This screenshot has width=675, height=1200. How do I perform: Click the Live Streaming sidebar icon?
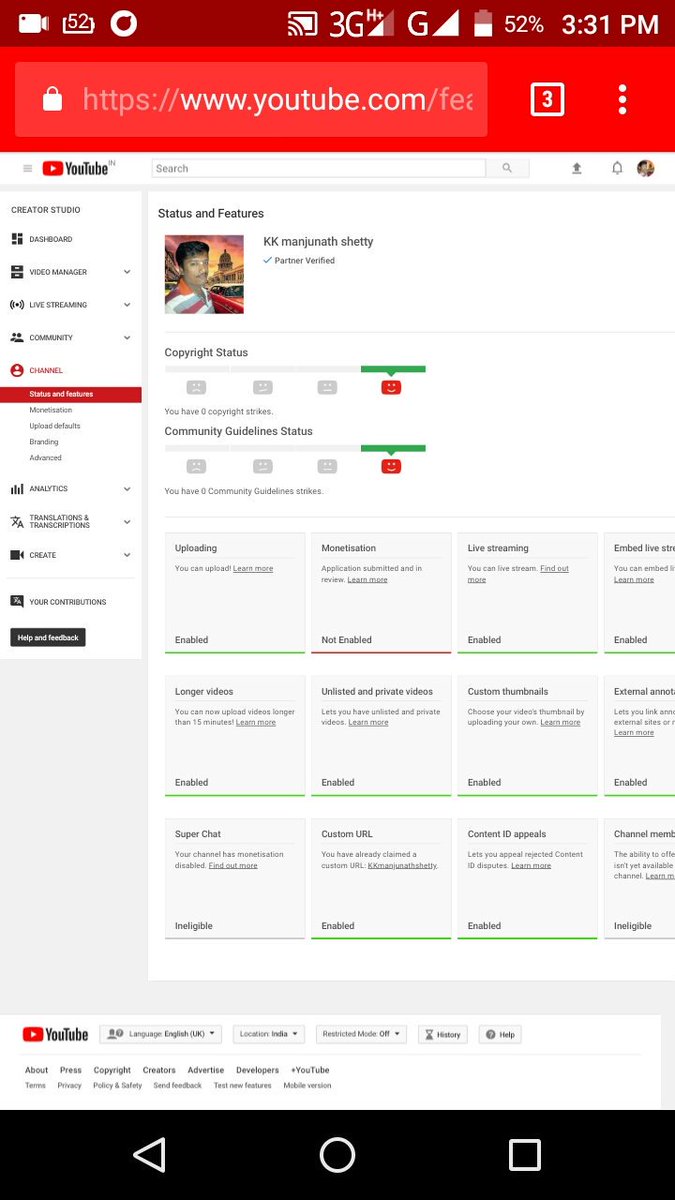pyautogui.click(x=17, y=305)
